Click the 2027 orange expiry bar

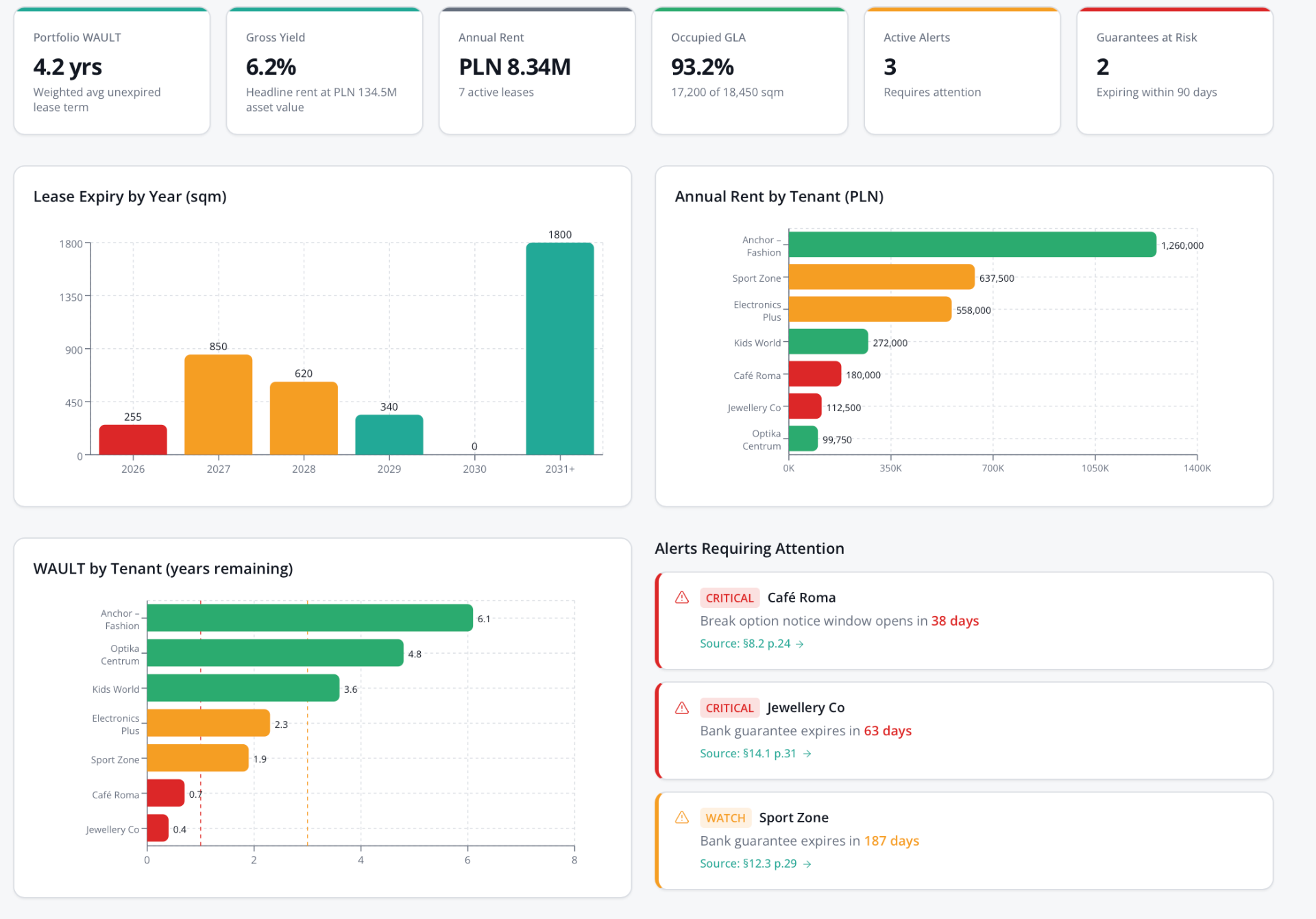218,404
